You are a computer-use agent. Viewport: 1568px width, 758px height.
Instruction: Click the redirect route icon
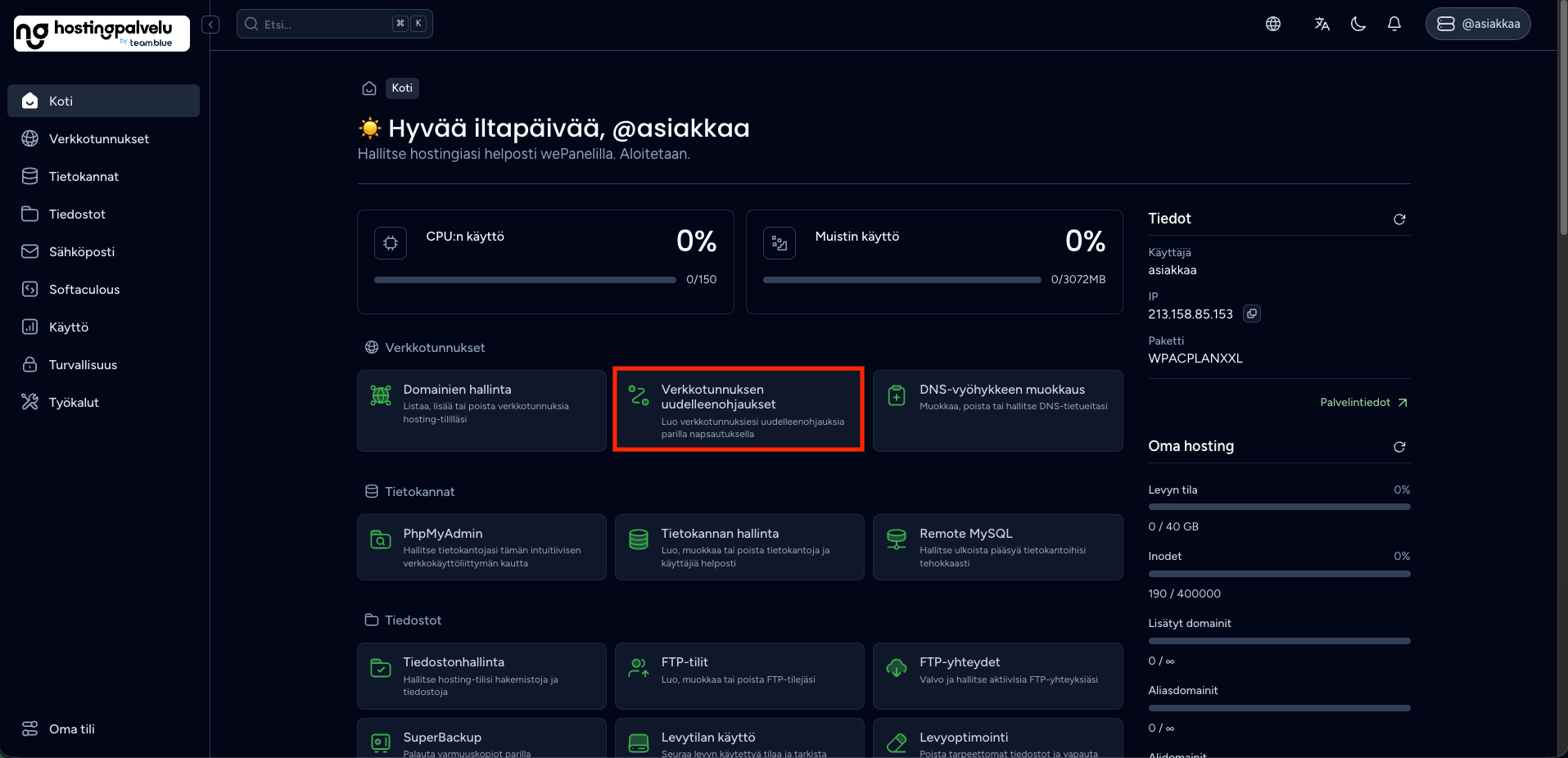pos(639,395)
